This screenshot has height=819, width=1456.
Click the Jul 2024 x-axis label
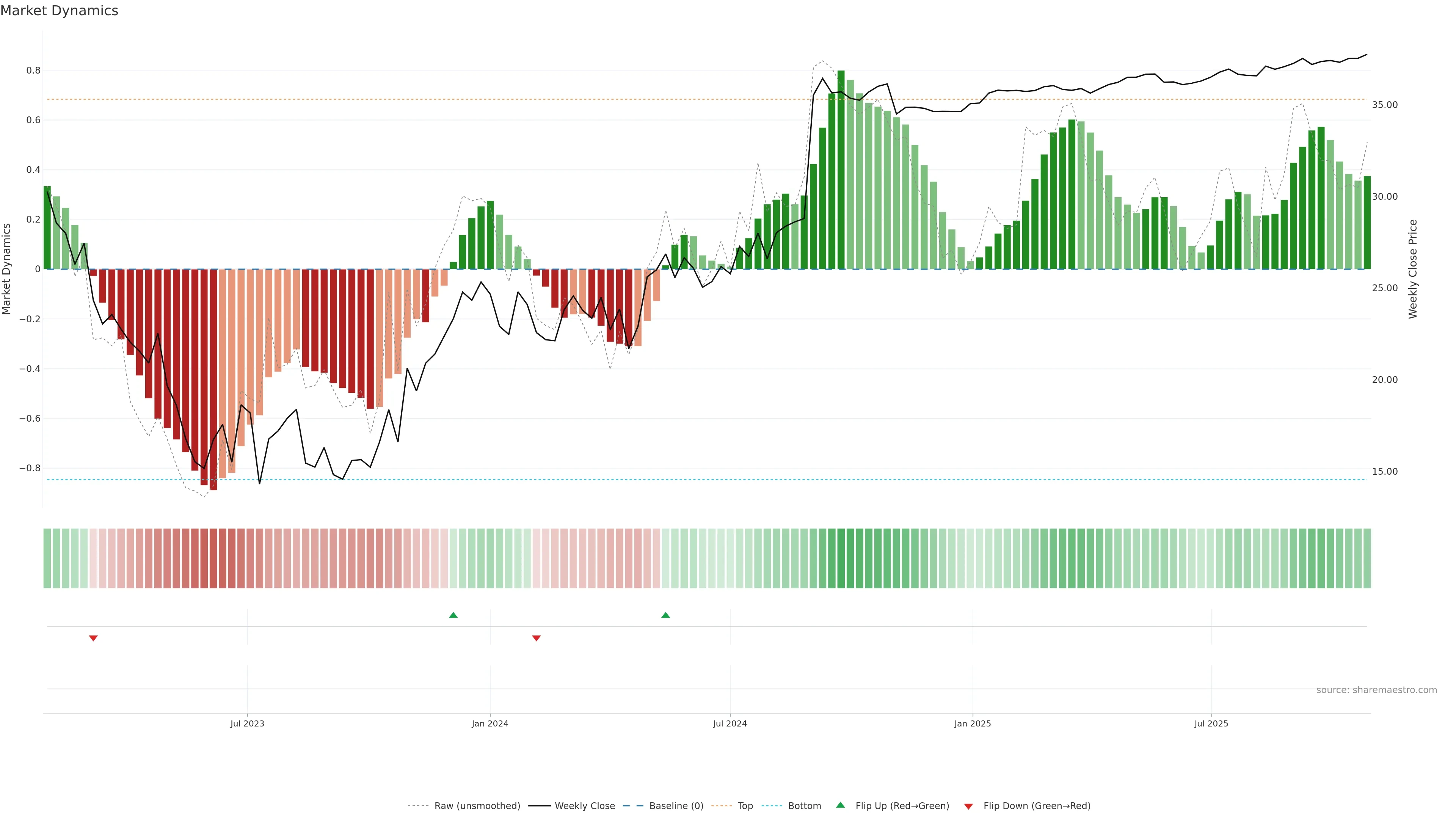click(x=730, y=723)
